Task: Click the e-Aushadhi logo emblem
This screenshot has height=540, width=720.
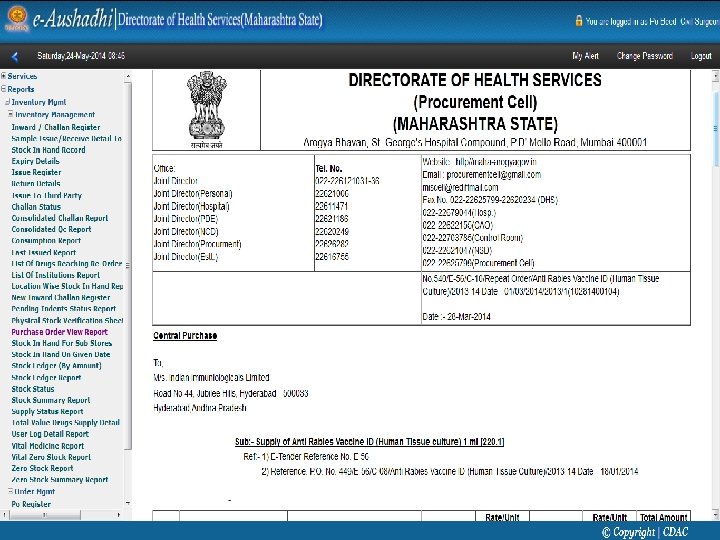Action: [x=17, y=18]
